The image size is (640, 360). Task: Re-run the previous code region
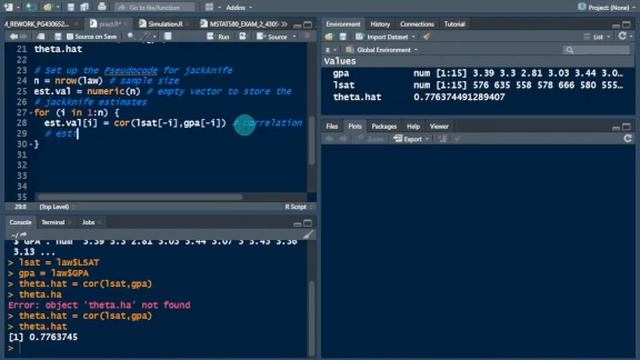coord(243,36)
